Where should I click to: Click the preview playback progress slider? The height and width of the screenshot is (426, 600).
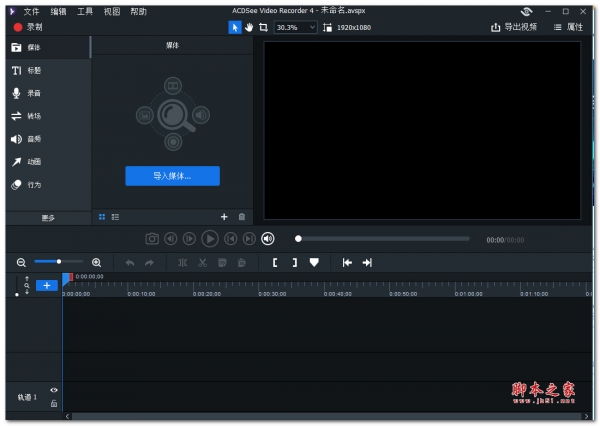click(383, 238)
